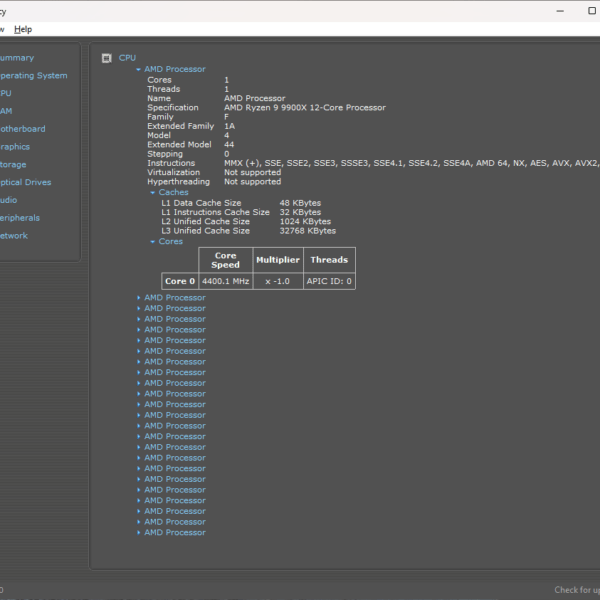Show the Graphics section
This screenshot has height=600, width=600.
(x=15, y=147)
